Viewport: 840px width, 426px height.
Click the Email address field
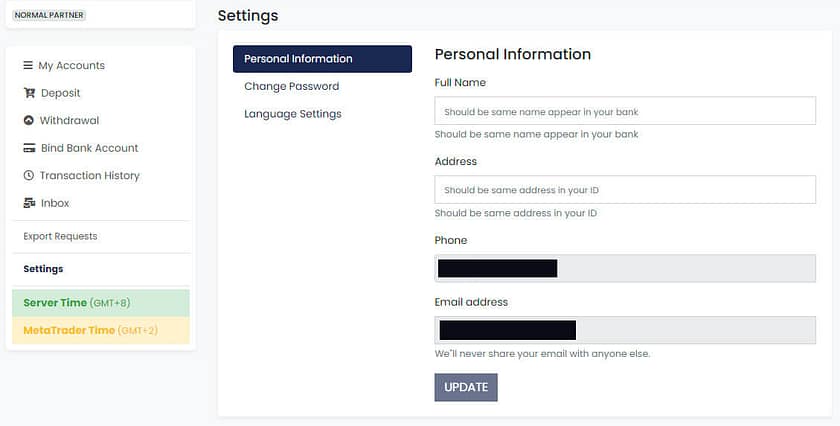pos(625,330)
